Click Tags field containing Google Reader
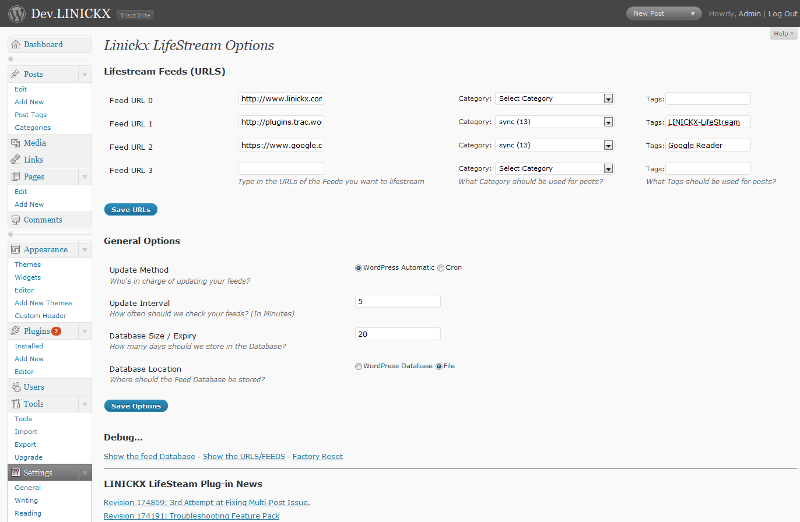The width and height of the screenshot is (800, 522). pos(708,145)
